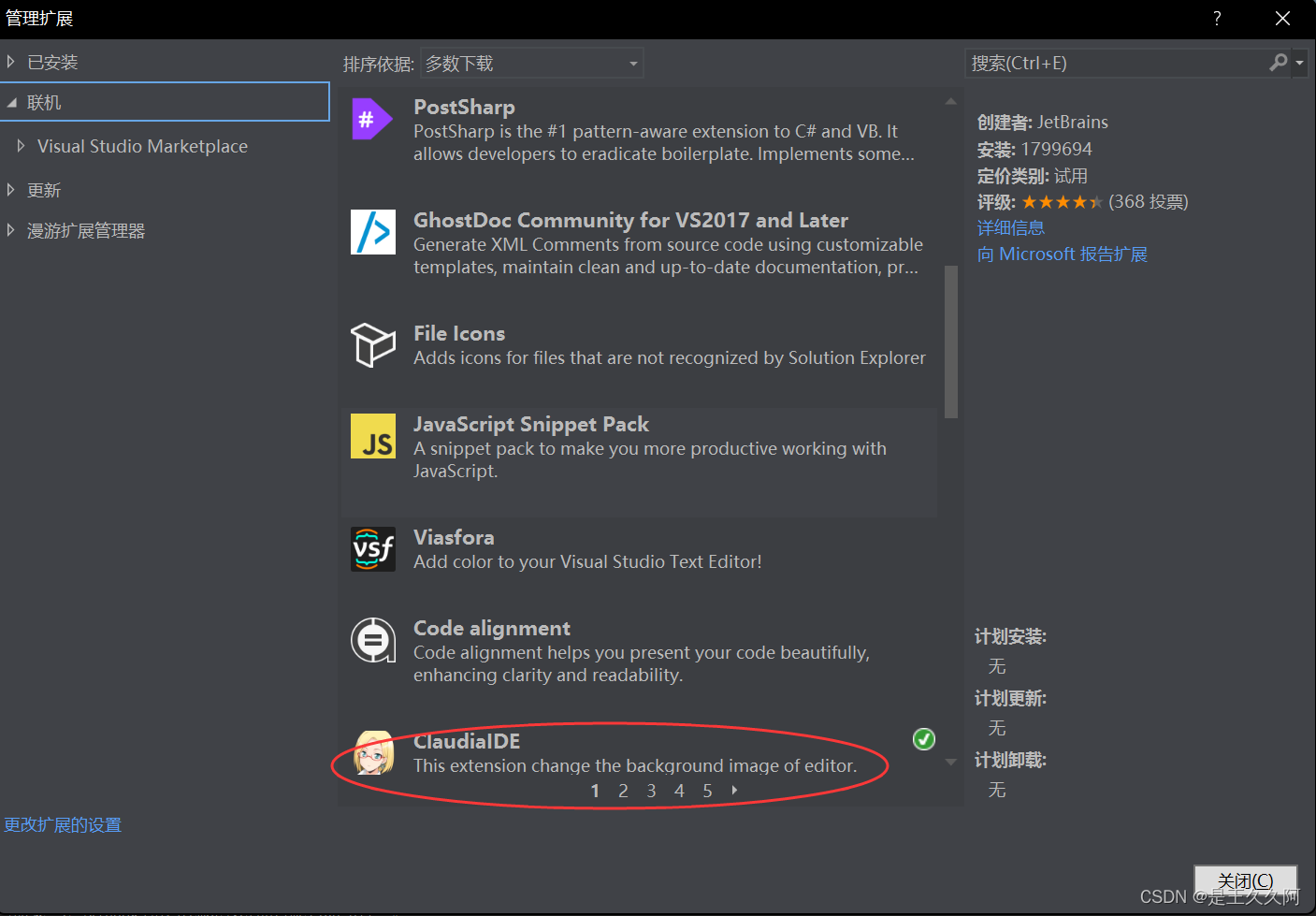Select the 已安装 category label

[52, 63]
